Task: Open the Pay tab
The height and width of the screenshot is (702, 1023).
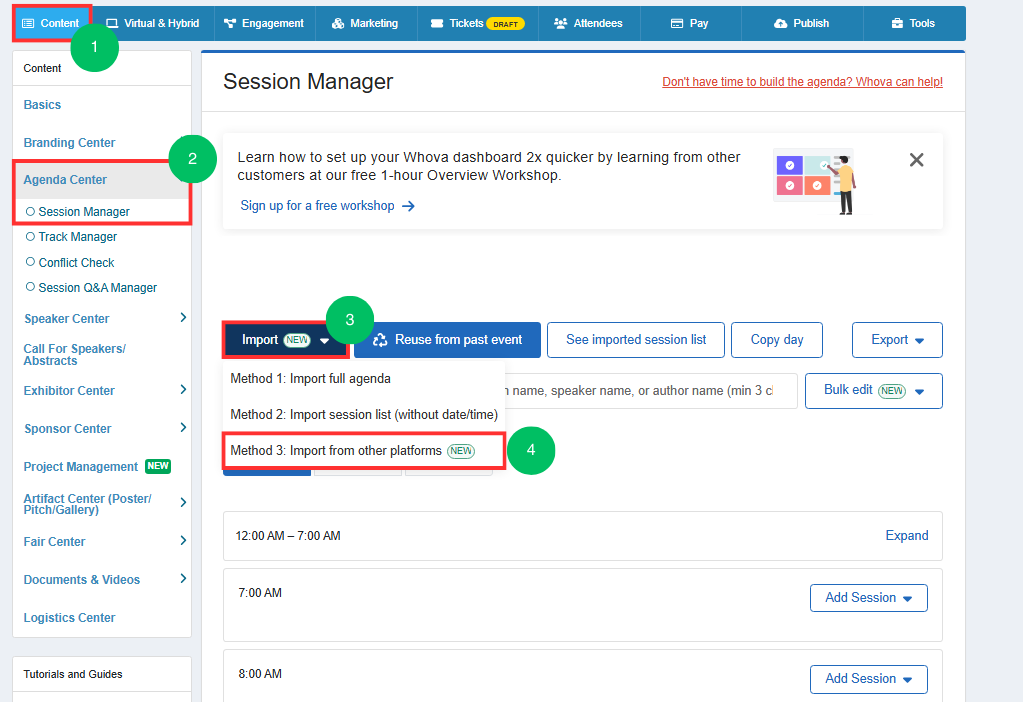Action: 690,23
